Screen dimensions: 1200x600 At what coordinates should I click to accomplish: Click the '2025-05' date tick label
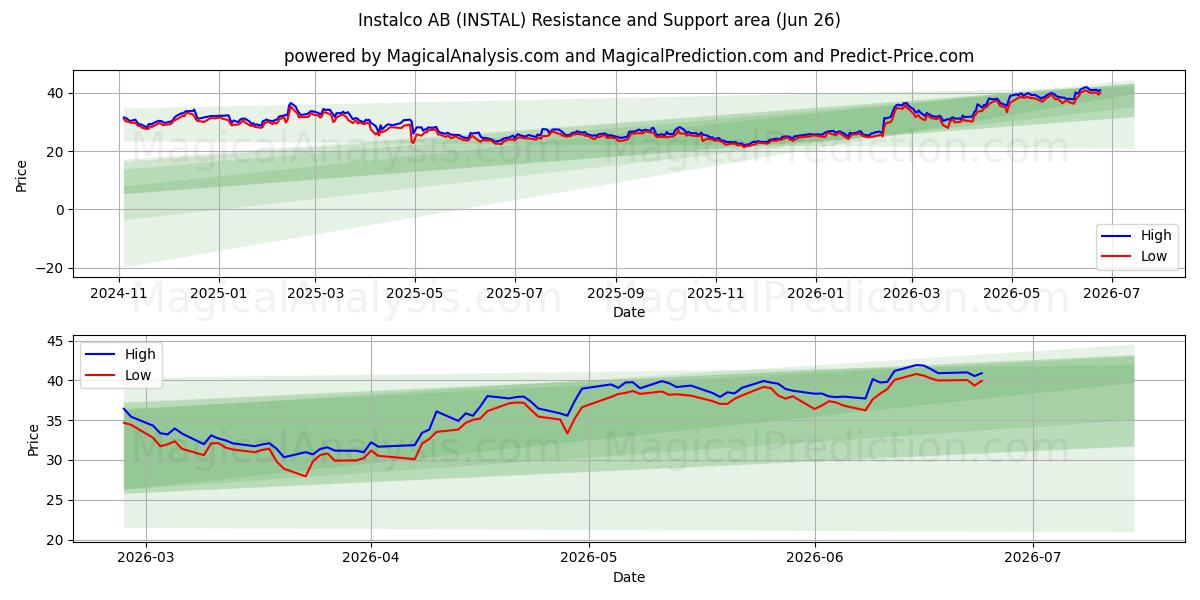(413, 294)
